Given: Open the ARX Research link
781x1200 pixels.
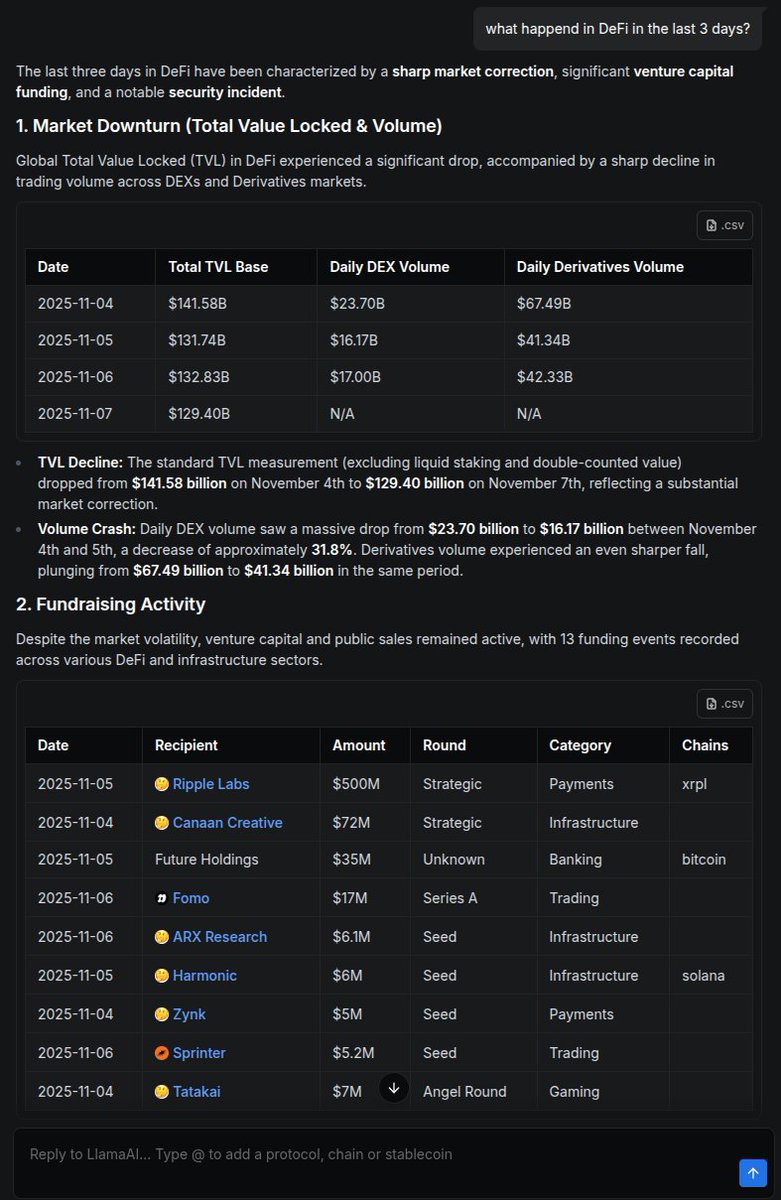Looking at the screenshot, I should coord(220,937).
